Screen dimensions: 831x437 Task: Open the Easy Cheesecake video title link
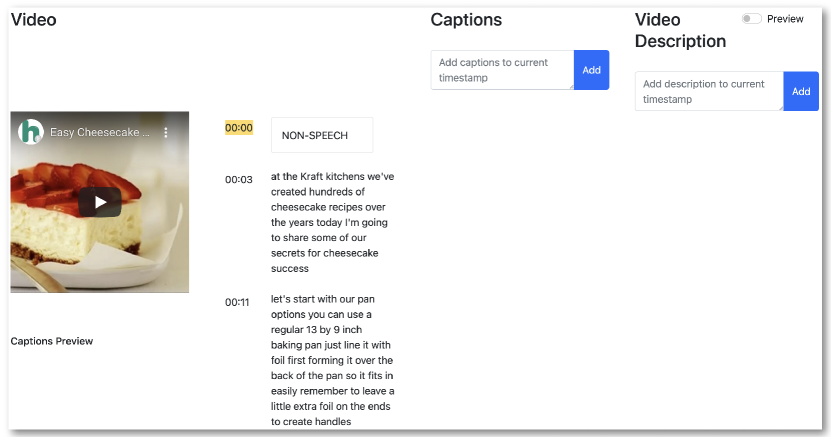point(100,132)
